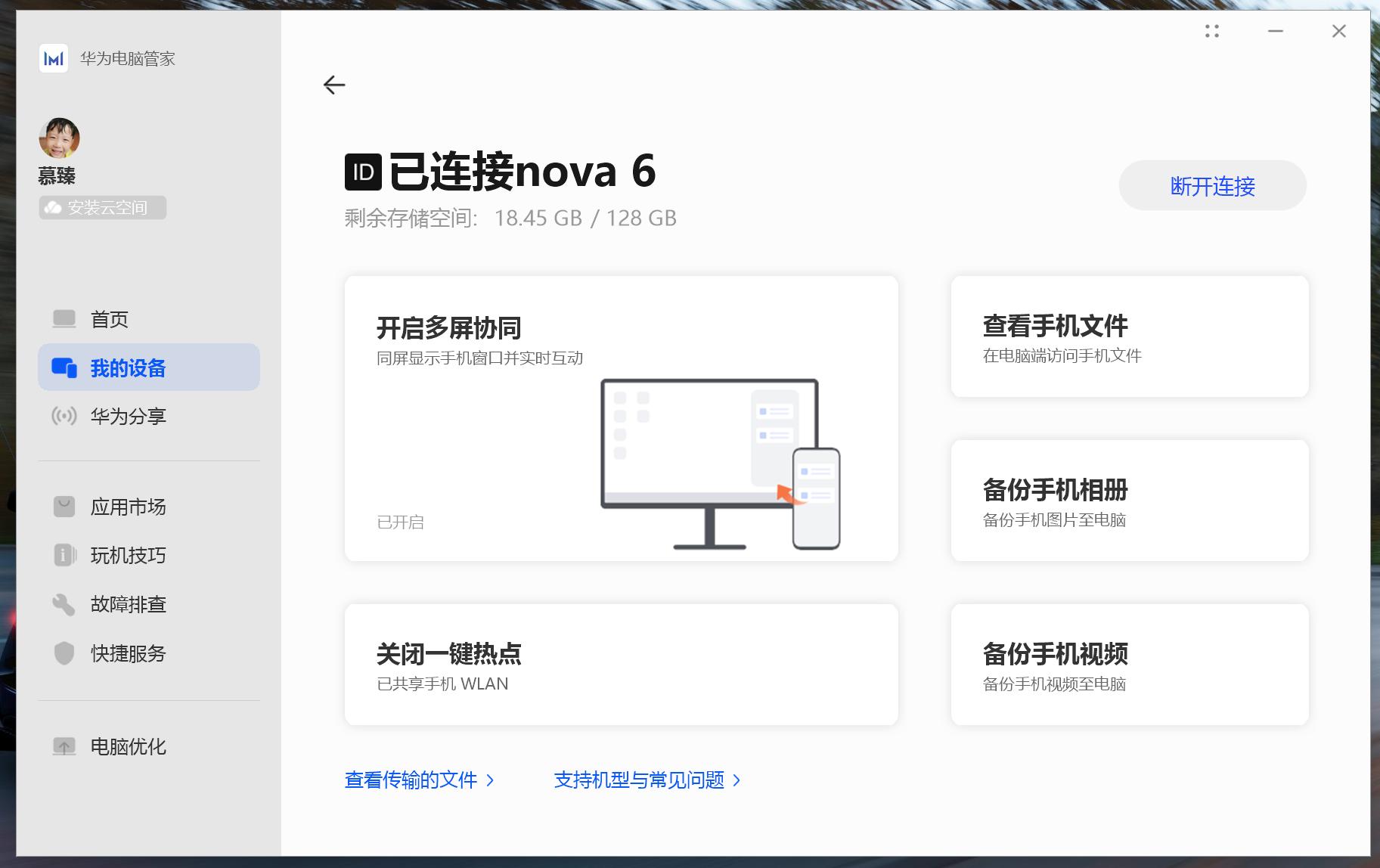Open the 故障排查 troubleshooting wrench icon
The height and width of the screenshot is (868, 1380).
(64, 605)
